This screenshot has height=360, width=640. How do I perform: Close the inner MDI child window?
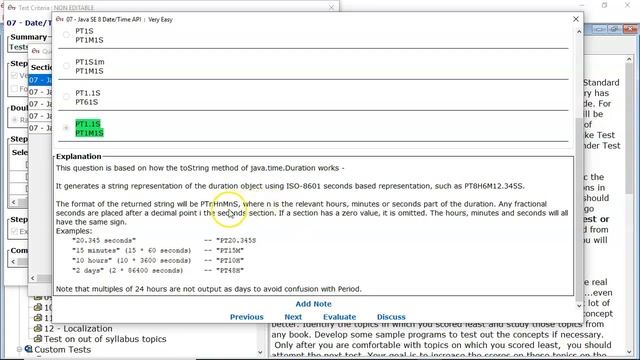(630, 29)
